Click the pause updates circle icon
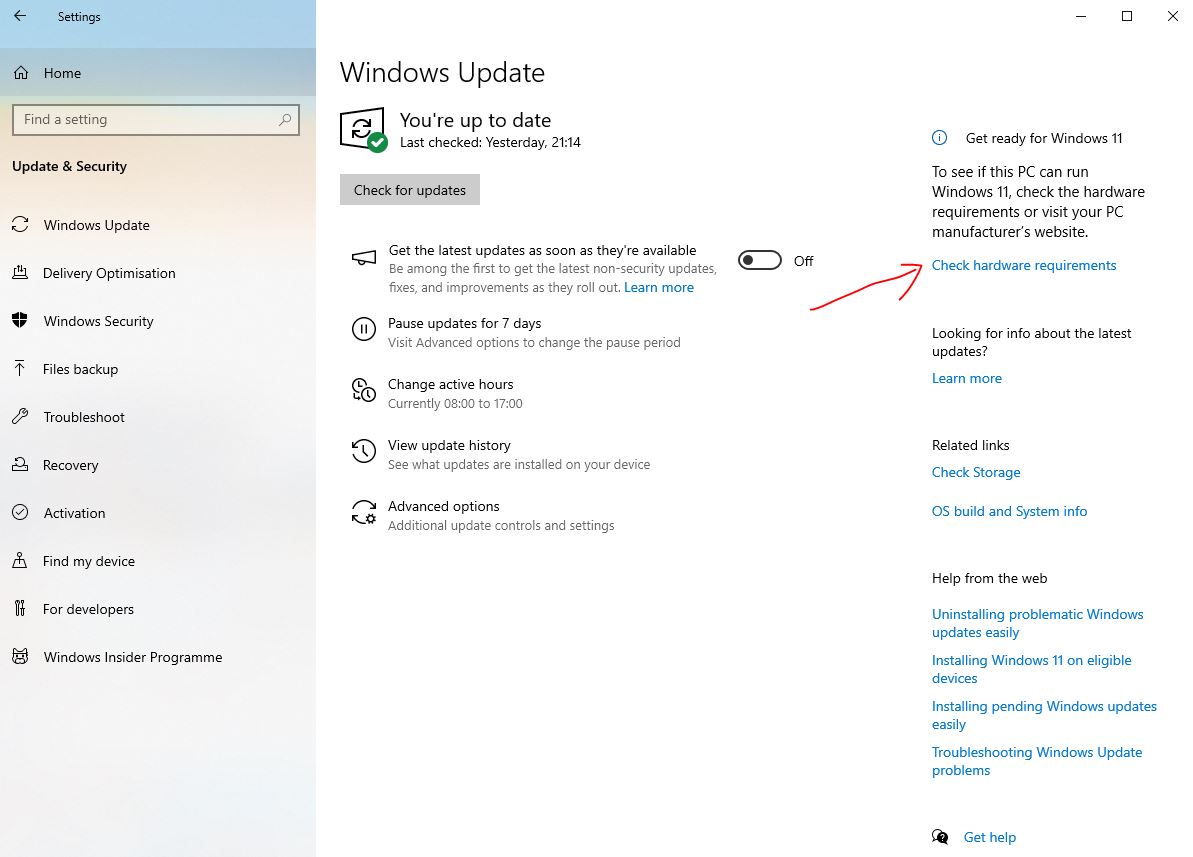 pos(364,330)
